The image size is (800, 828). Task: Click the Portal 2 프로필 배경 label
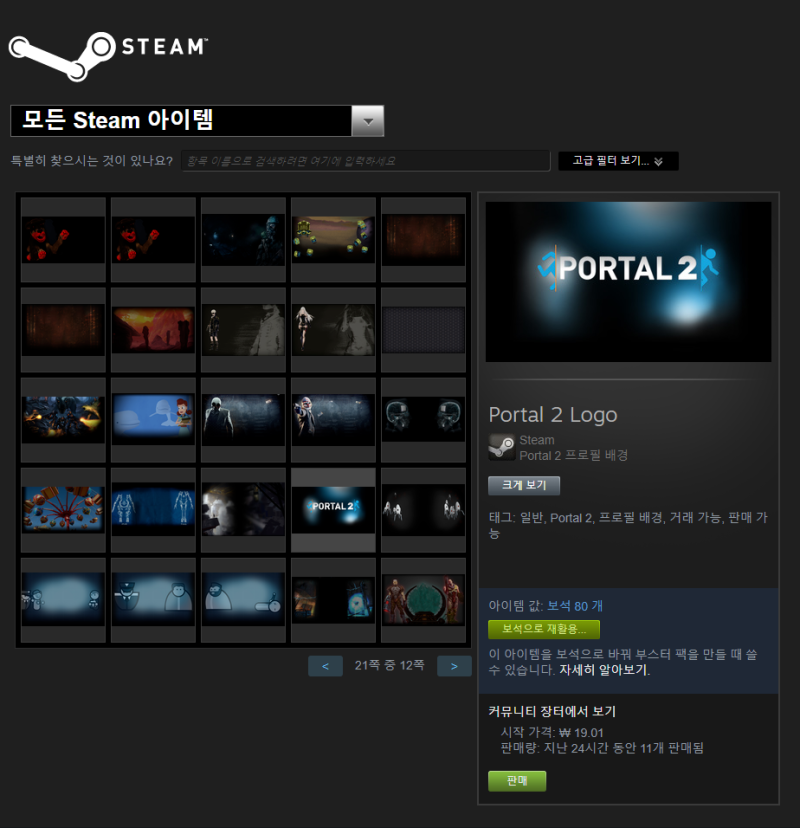tap(573, 455)
